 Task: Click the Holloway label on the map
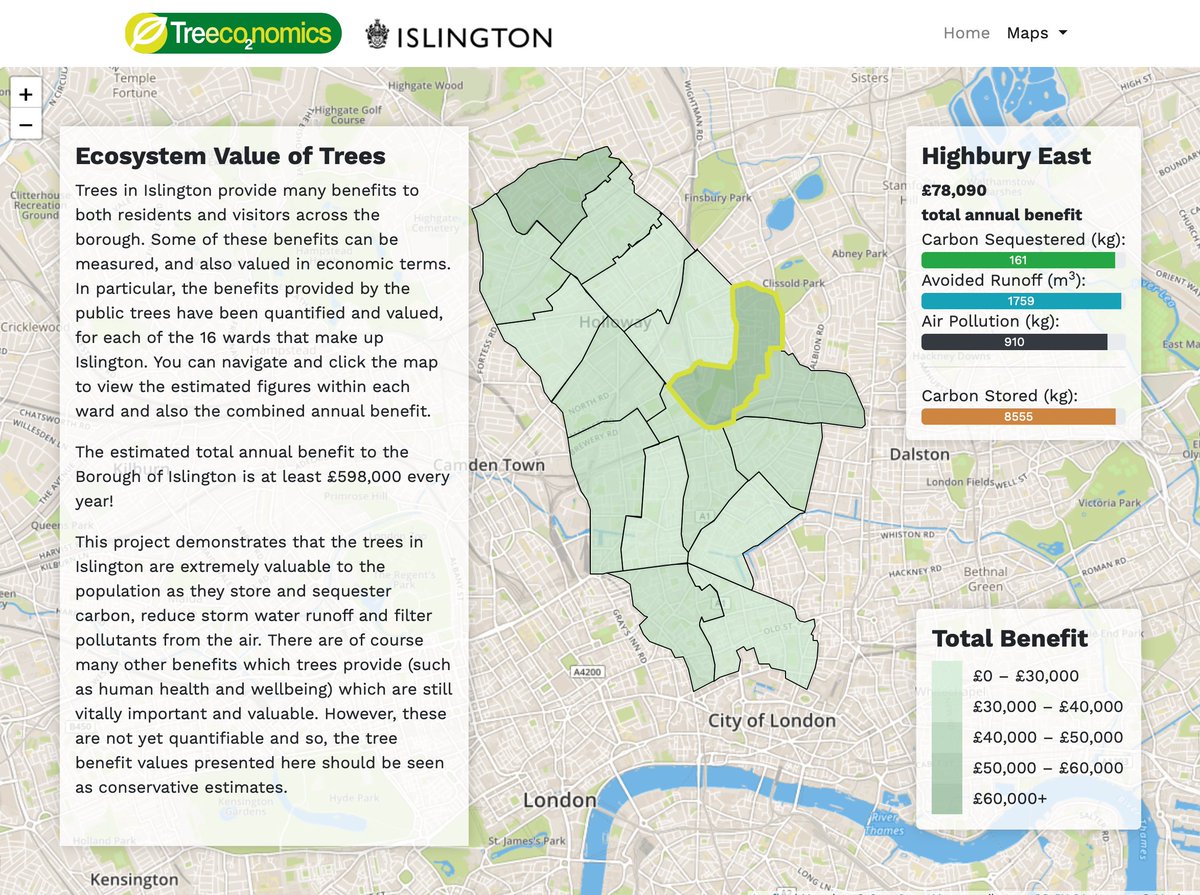click(614, 322)
